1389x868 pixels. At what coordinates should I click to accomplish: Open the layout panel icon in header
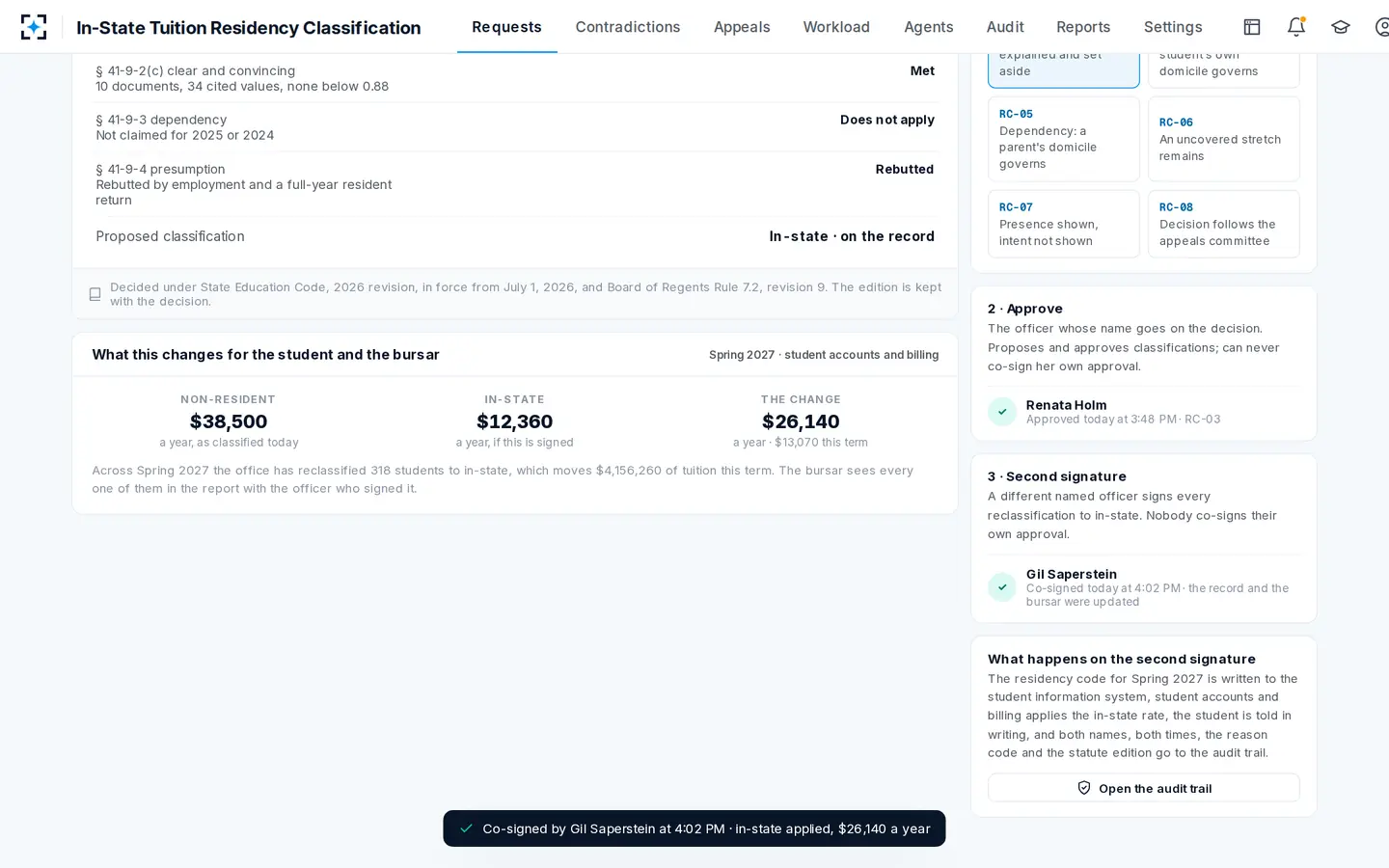tap(1252, 27)
